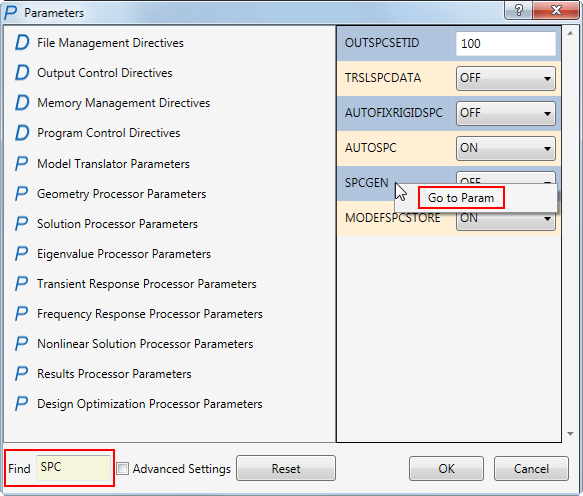This screenshot has width=583, height=496.
Task: Click the Cancel button
Action: coord(531,468)
